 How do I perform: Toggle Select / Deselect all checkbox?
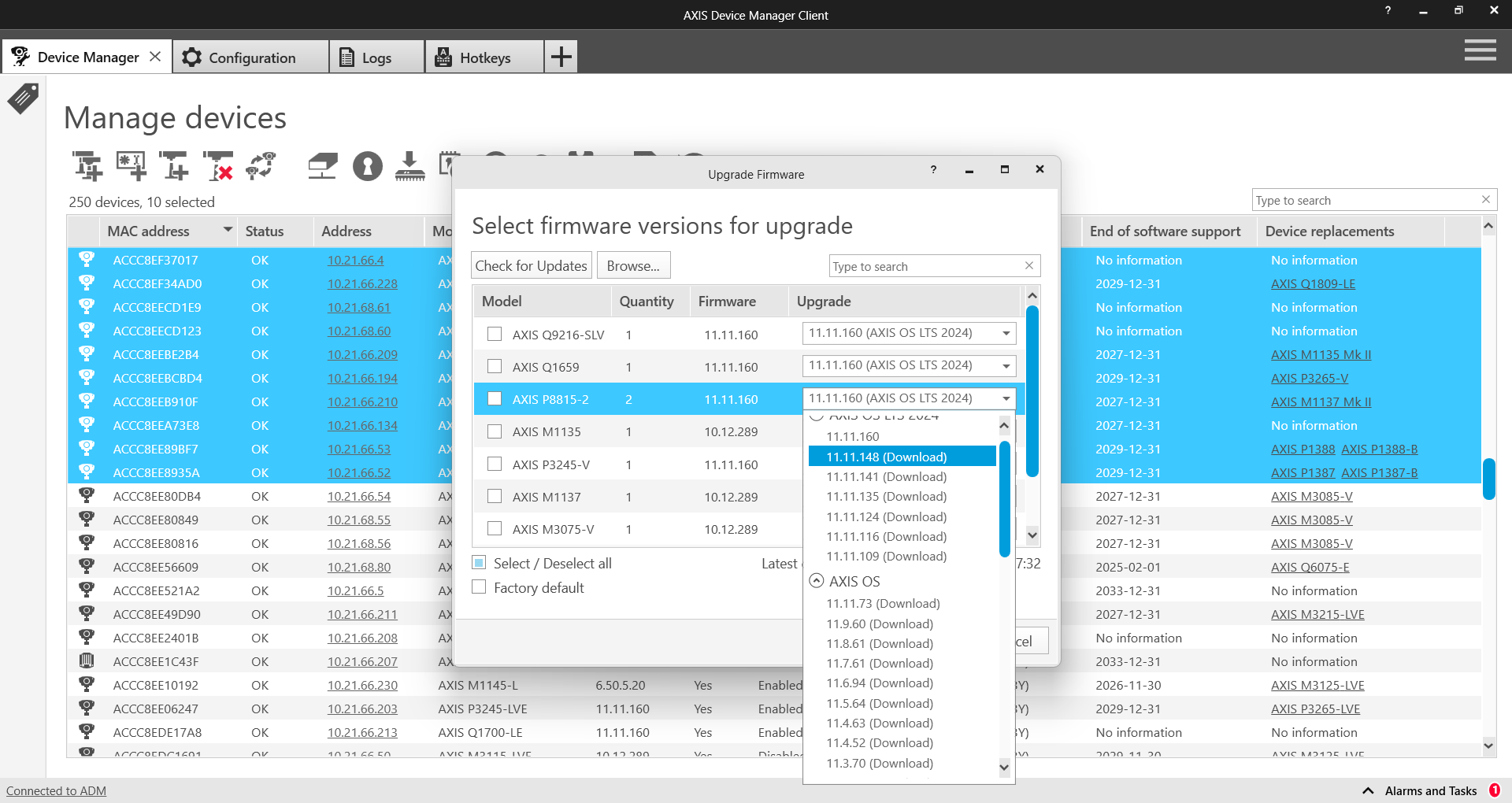479,563
